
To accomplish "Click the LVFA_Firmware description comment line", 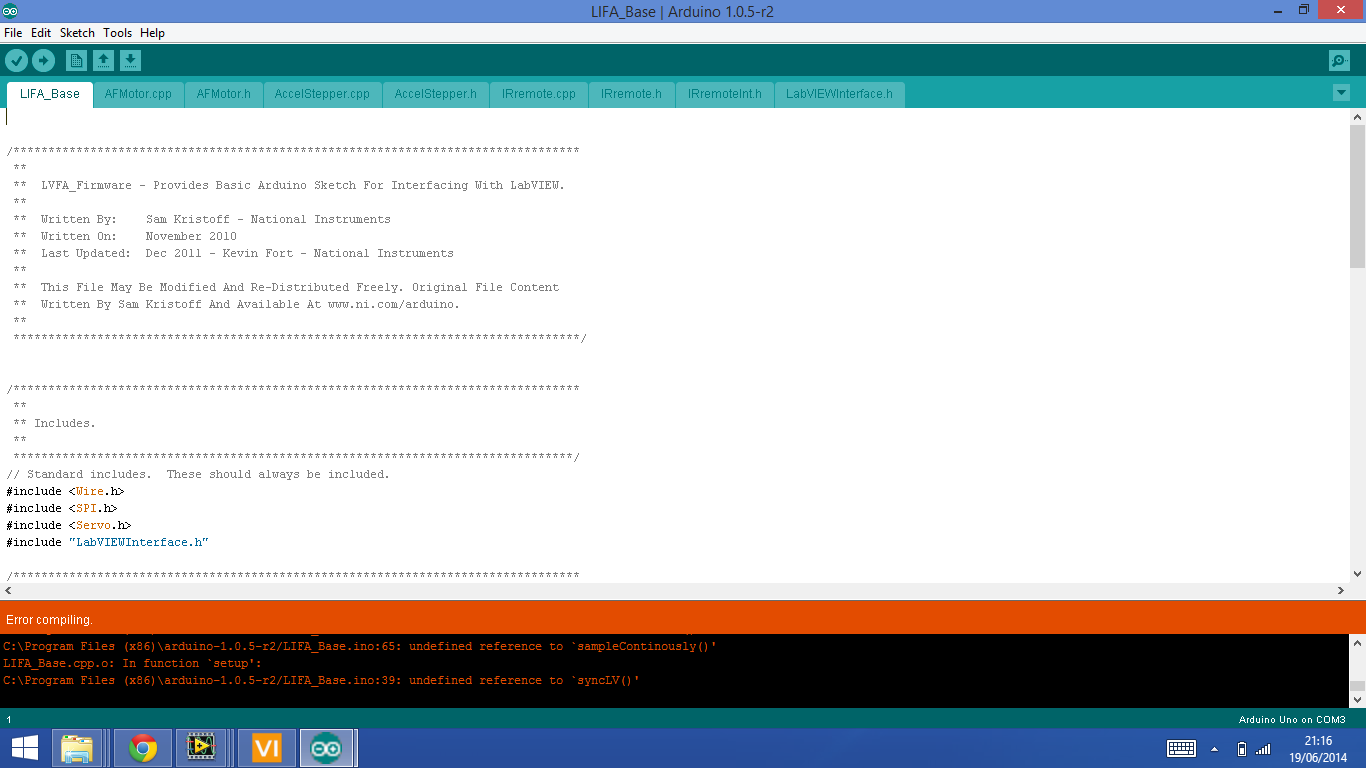I will tap(289, 185).
